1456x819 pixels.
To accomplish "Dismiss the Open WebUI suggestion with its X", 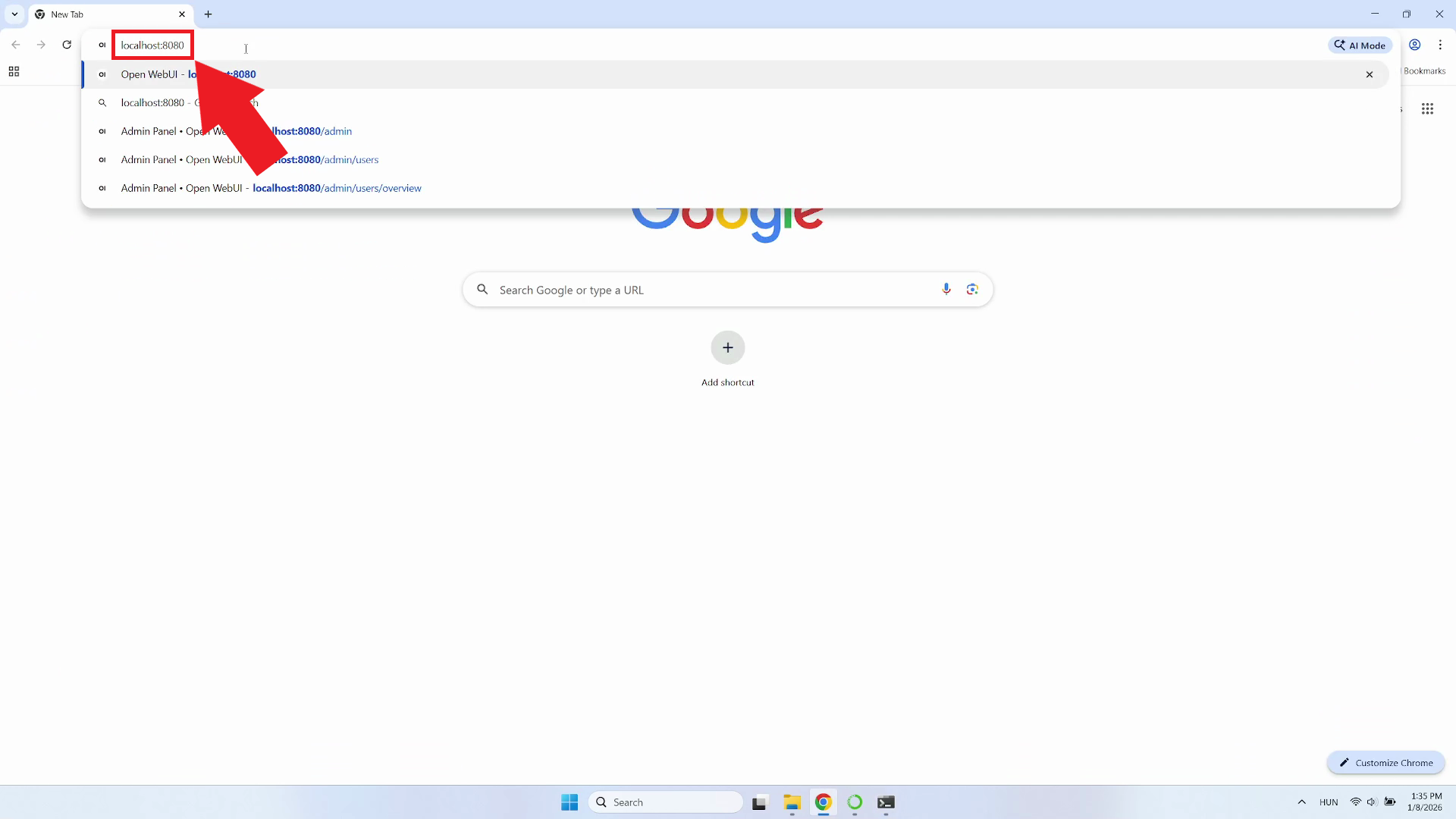I will 1370,74.
